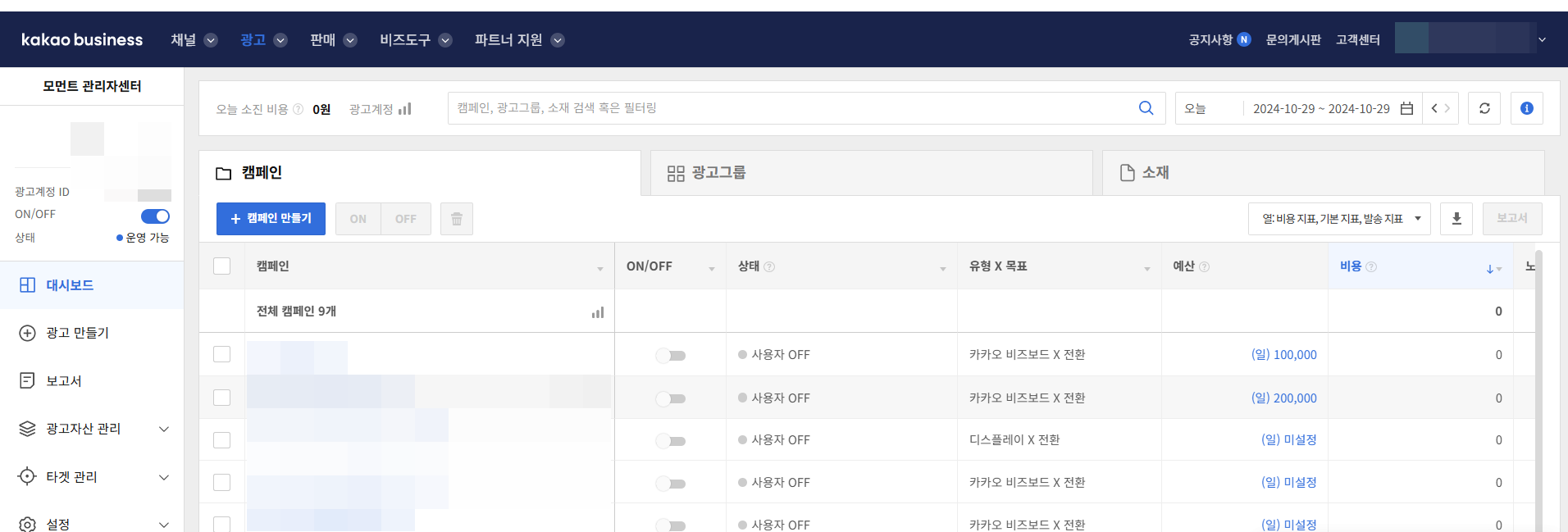Image resolution: width=1568 pixels, height=532 pixels.
Task: Expand the 비즈도구 top menu dropdown
Action: tap(445, 40)
